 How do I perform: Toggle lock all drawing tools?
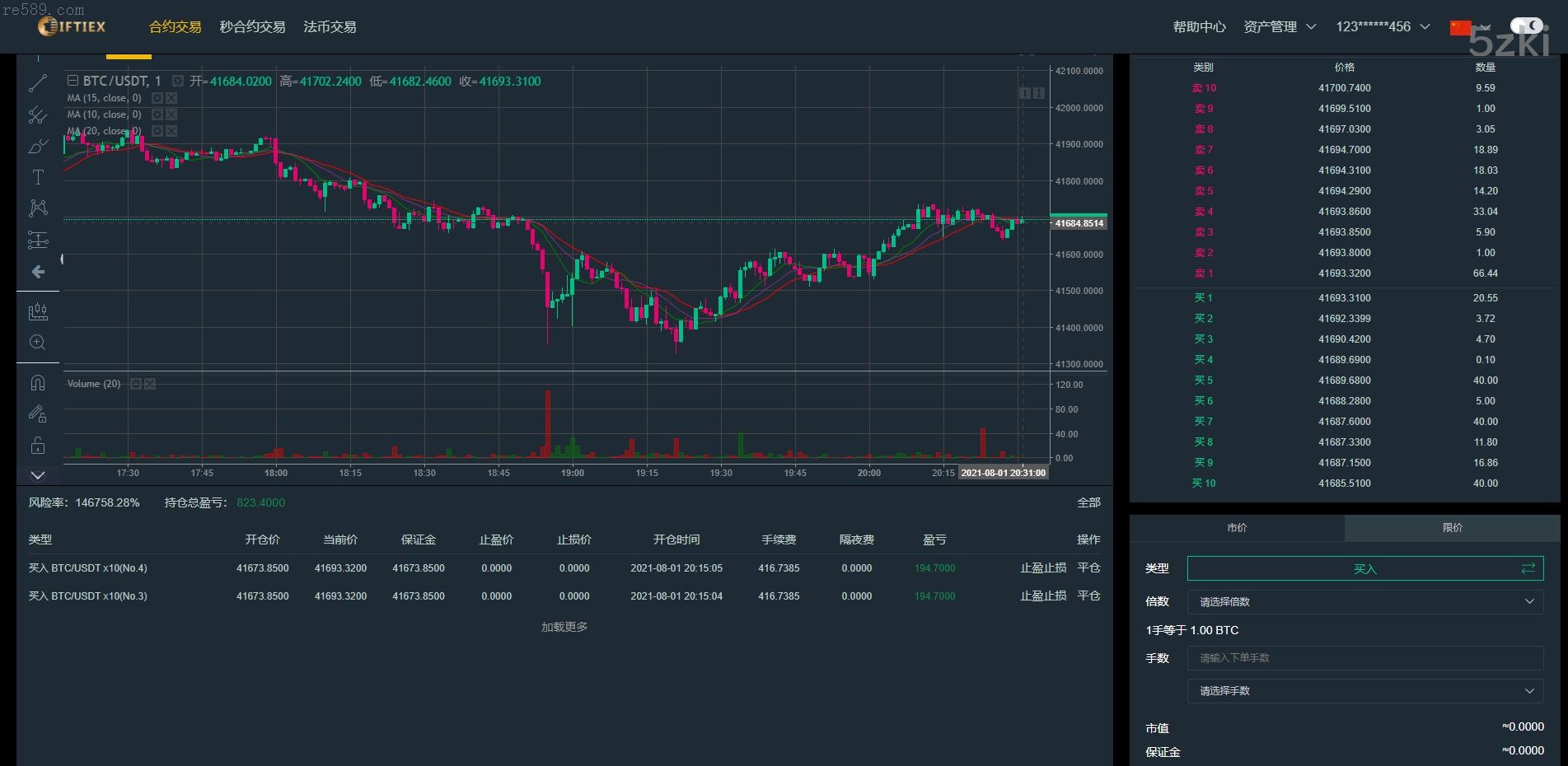pos(38,446)
